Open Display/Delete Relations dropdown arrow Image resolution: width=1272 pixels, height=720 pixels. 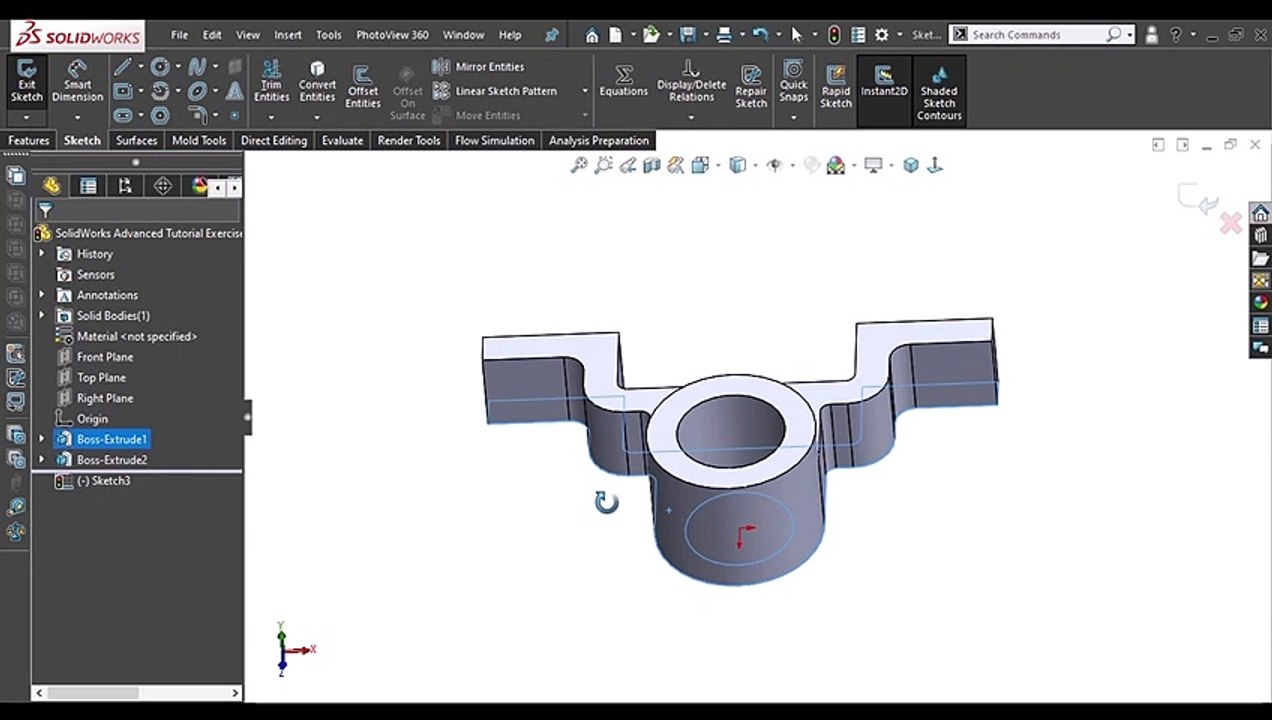691,118
